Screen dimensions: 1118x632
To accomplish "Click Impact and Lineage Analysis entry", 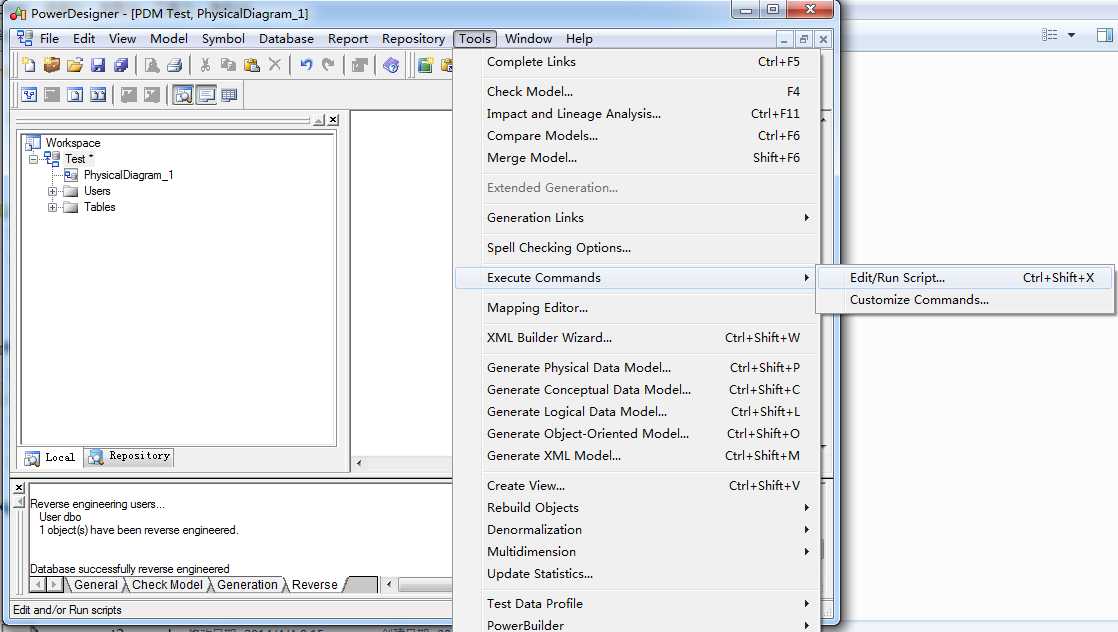I will 637,114.
